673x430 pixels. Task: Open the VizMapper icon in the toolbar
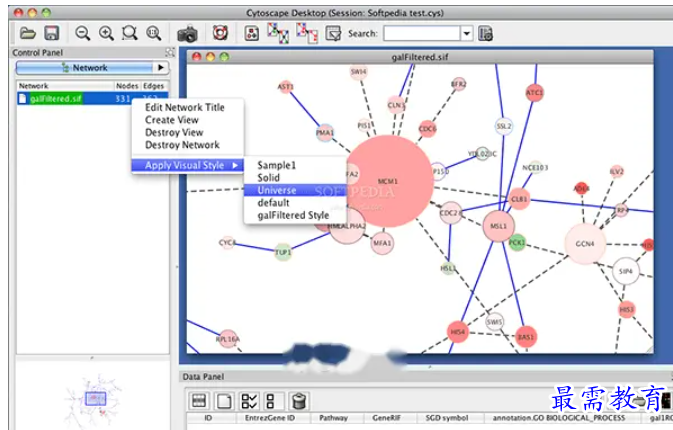tap(252, 33)
